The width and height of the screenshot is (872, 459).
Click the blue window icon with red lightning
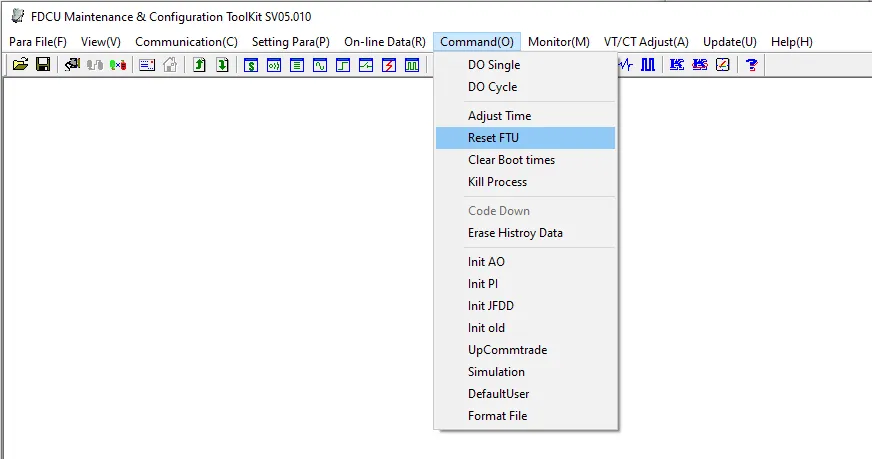(x=389, y=65)
